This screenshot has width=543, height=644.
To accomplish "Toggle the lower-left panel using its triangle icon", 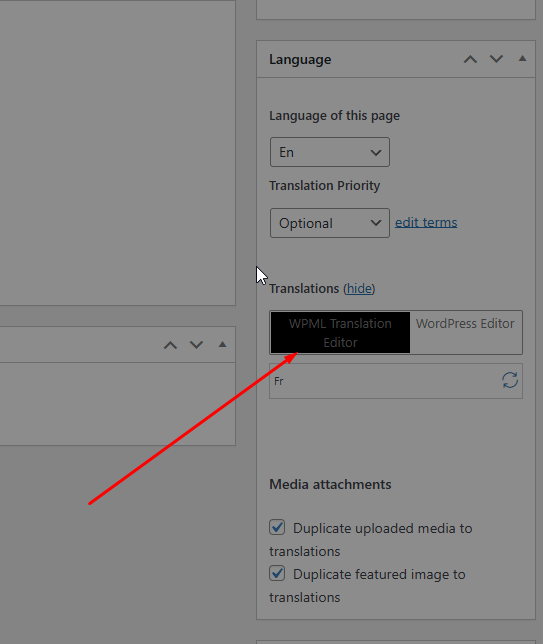I will click(222, 344).
